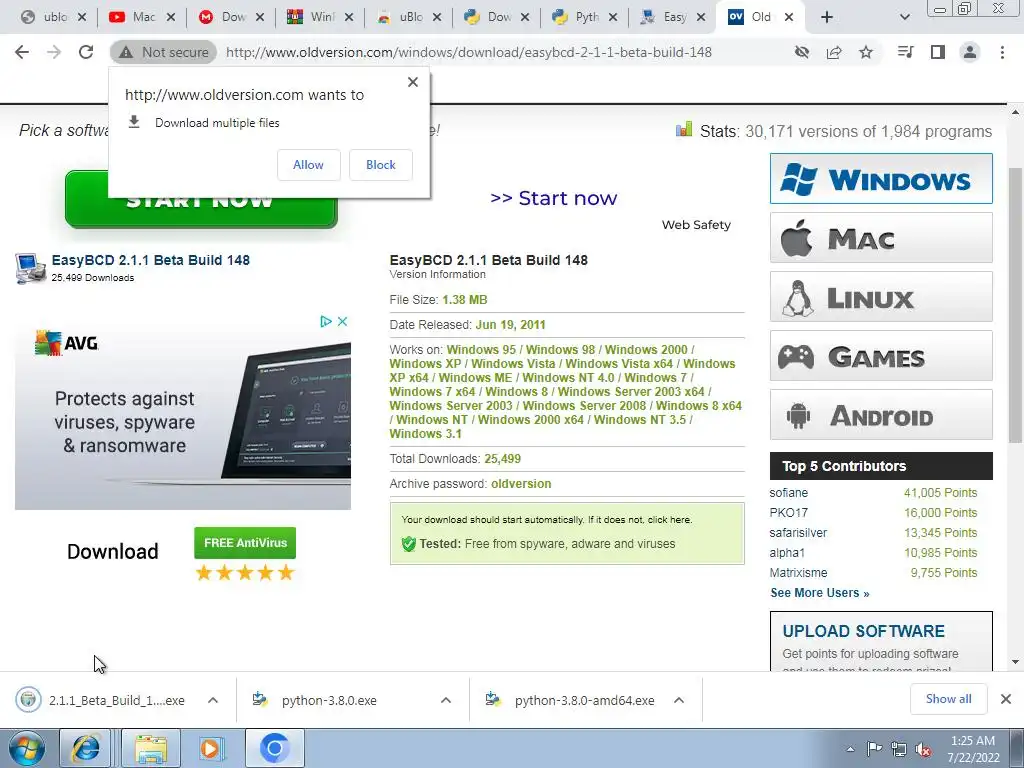This screenshot has height=768, width=1024.
Task: Select the Android platform button
Action: click(x=881, y=415)
